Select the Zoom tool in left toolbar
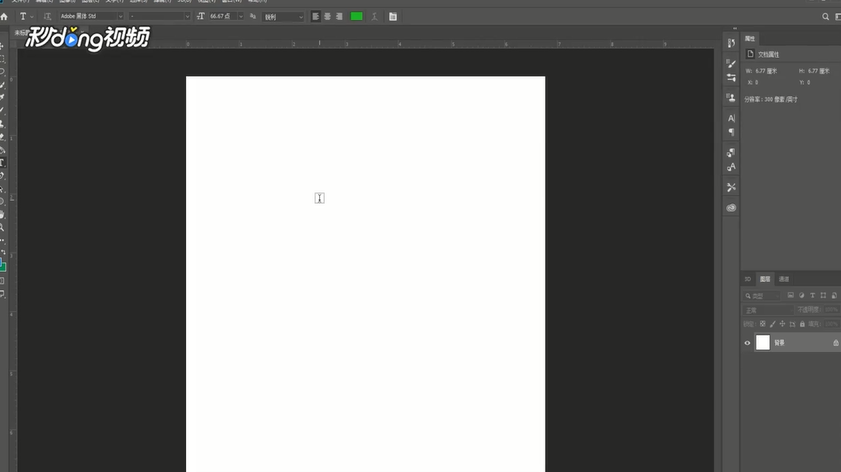The width and height of the screenshot is (841, 472). 3,227
